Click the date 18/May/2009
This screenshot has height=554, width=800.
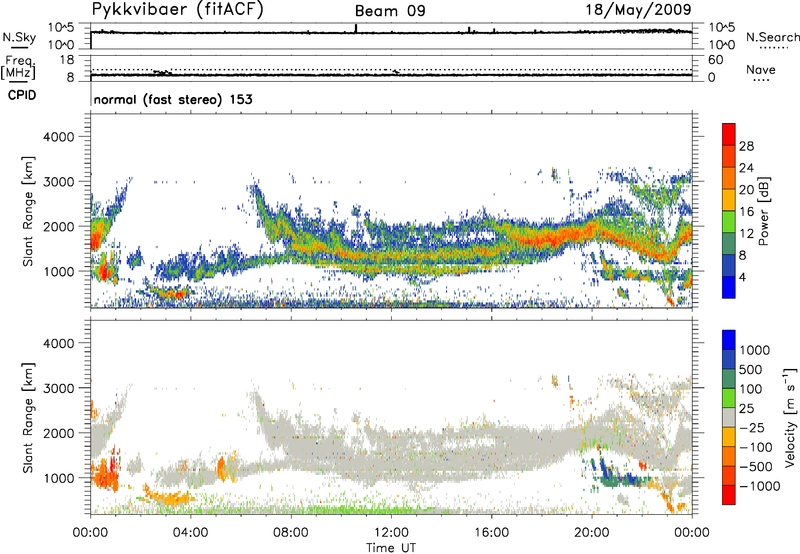pos(639,9)
